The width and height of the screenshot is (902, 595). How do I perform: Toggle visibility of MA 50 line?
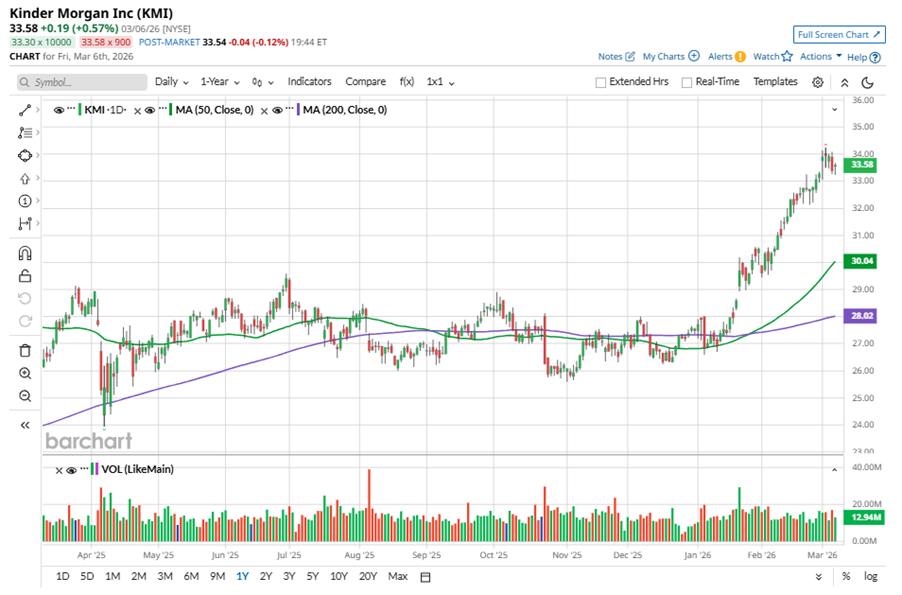pos(150,110)
